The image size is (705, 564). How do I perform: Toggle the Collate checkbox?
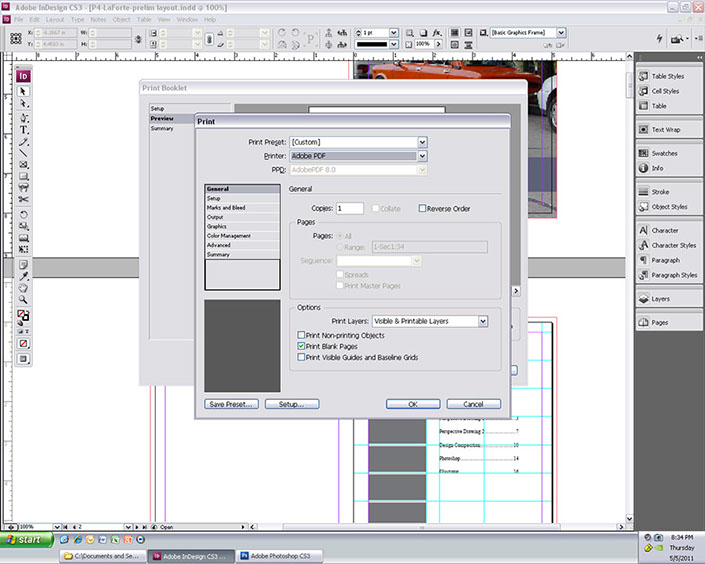[x=376, y=208]
